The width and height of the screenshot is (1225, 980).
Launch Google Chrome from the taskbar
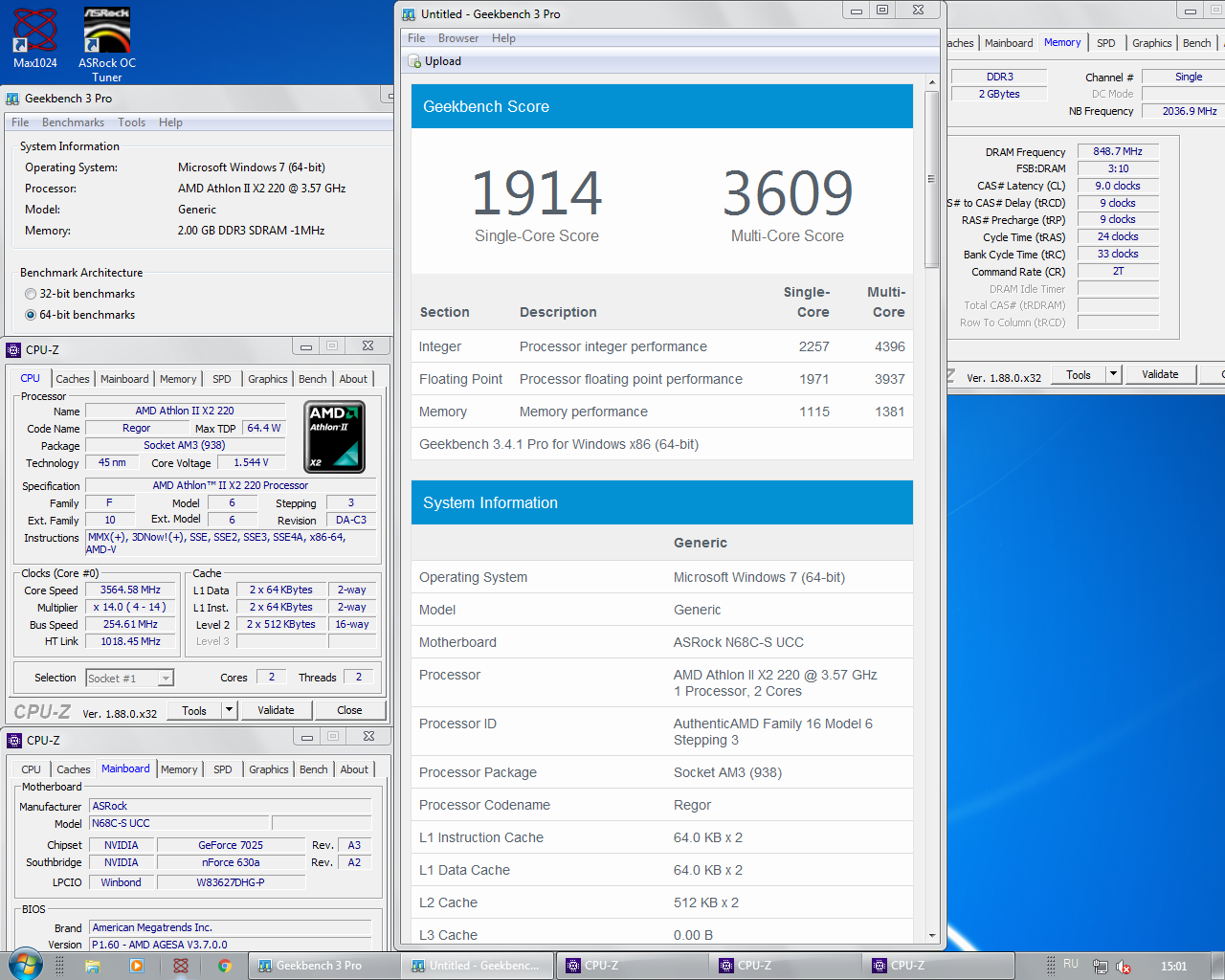tap(224, 966)
